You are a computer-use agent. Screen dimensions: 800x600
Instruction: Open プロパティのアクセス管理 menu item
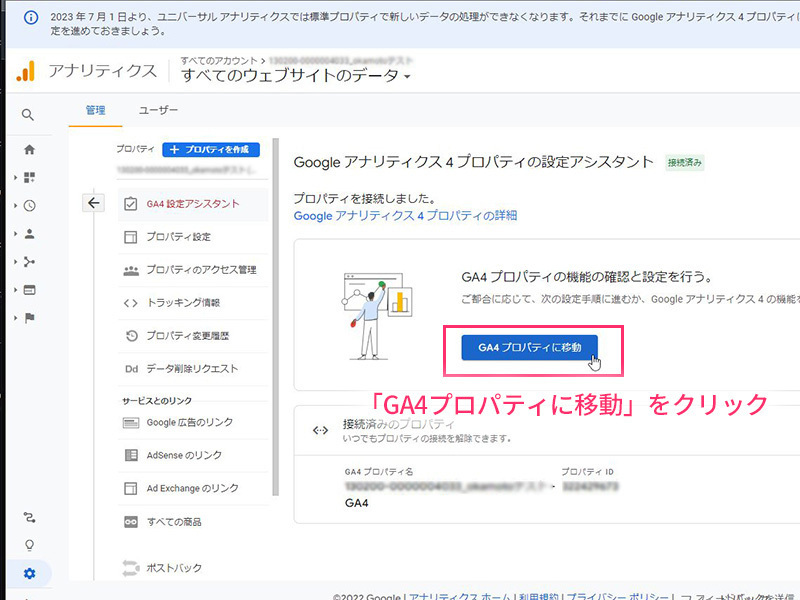(200, 270)
